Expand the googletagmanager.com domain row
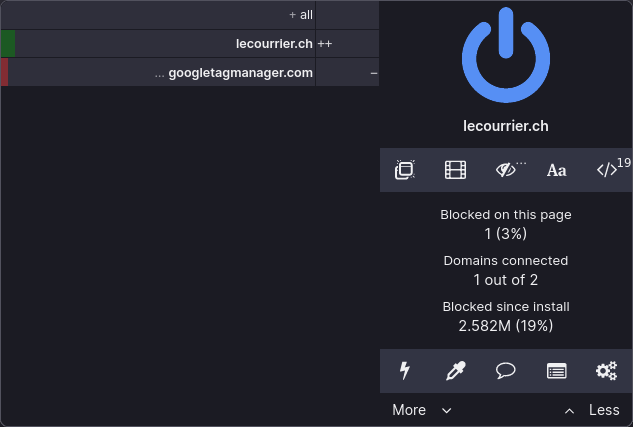Screen dimensions: 633x427 [158, 73]
